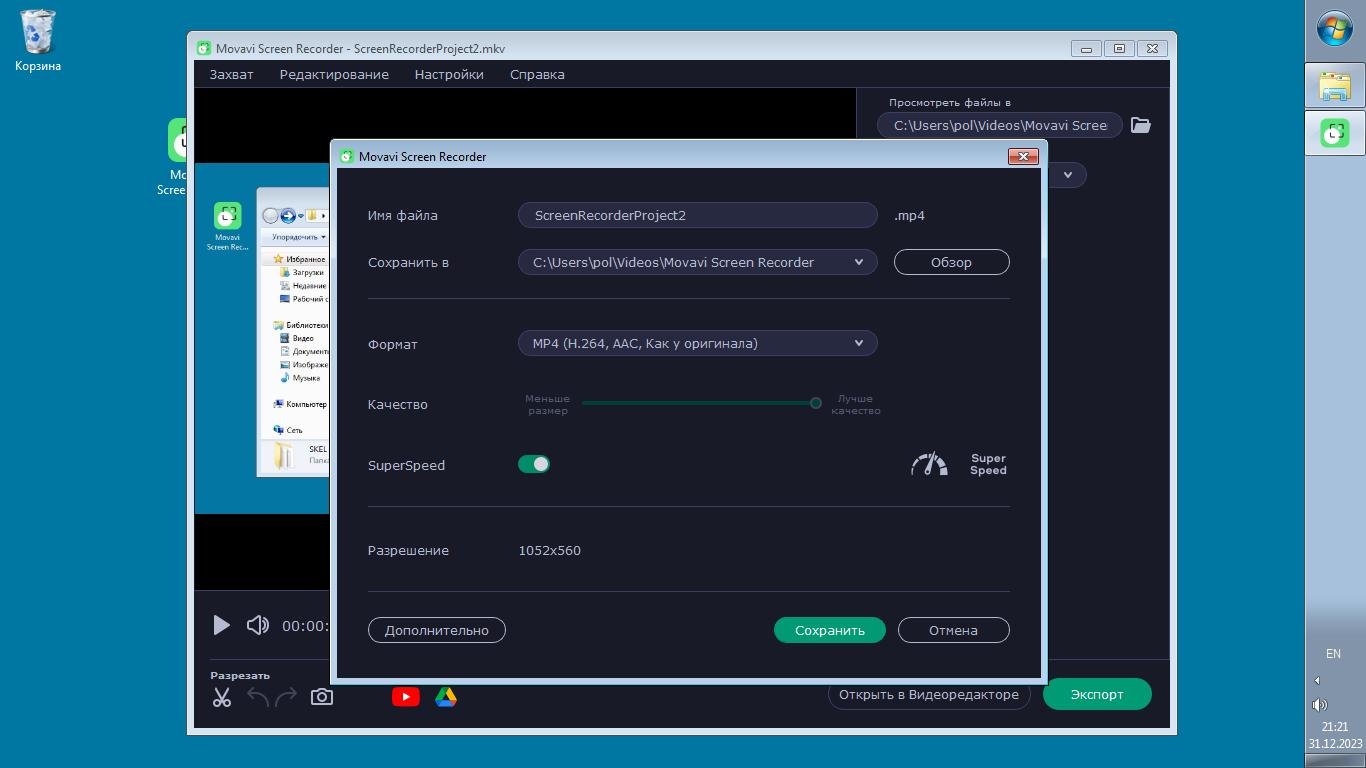
Task: Open the Recycle Bin on the desktop
Action: coord(38,33)
